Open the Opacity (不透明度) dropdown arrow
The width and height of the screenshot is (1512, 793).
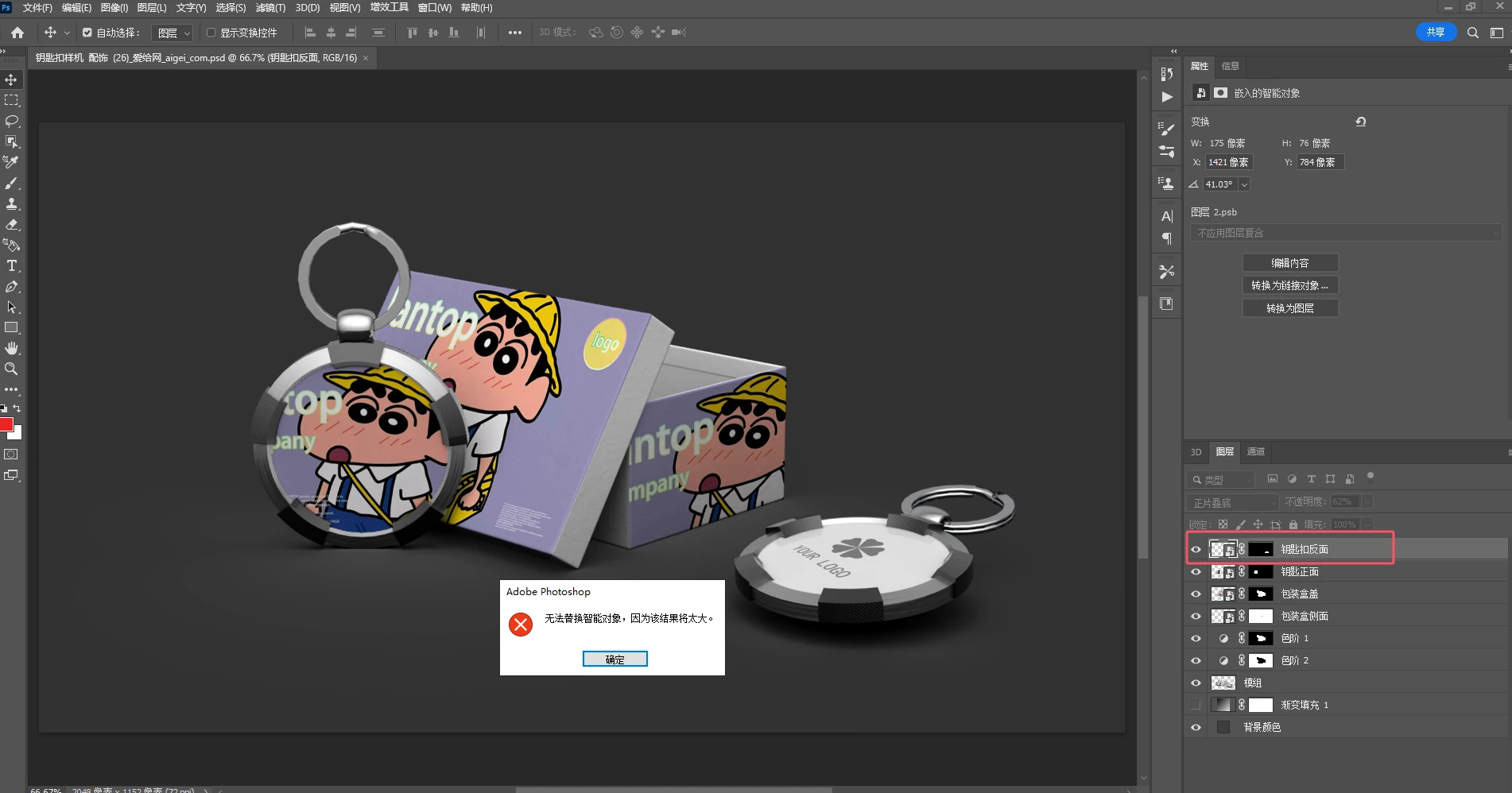click(1367, 502)
